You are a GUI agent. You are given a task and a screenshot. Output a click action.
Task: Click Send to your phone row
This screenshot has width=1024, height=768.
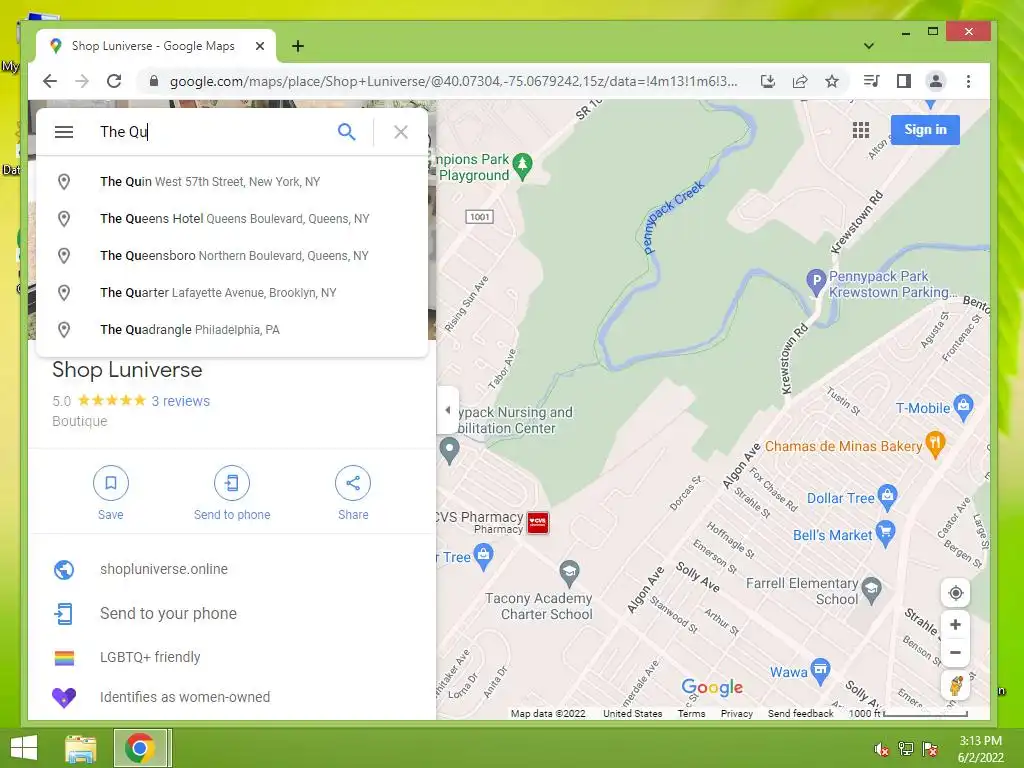click(232, 614)
